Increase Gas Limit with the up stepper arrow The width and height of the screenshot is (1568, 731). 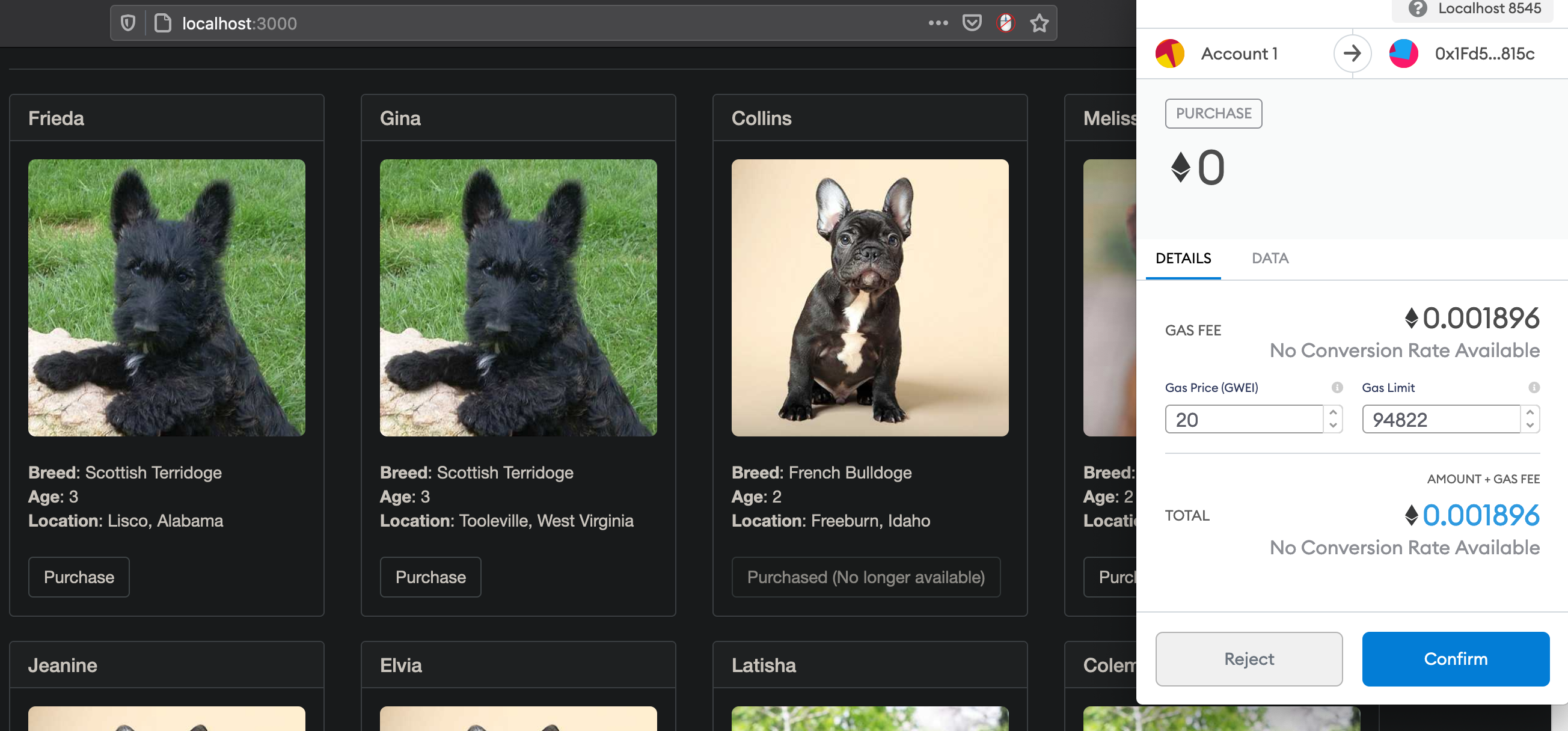point(1530,412)
